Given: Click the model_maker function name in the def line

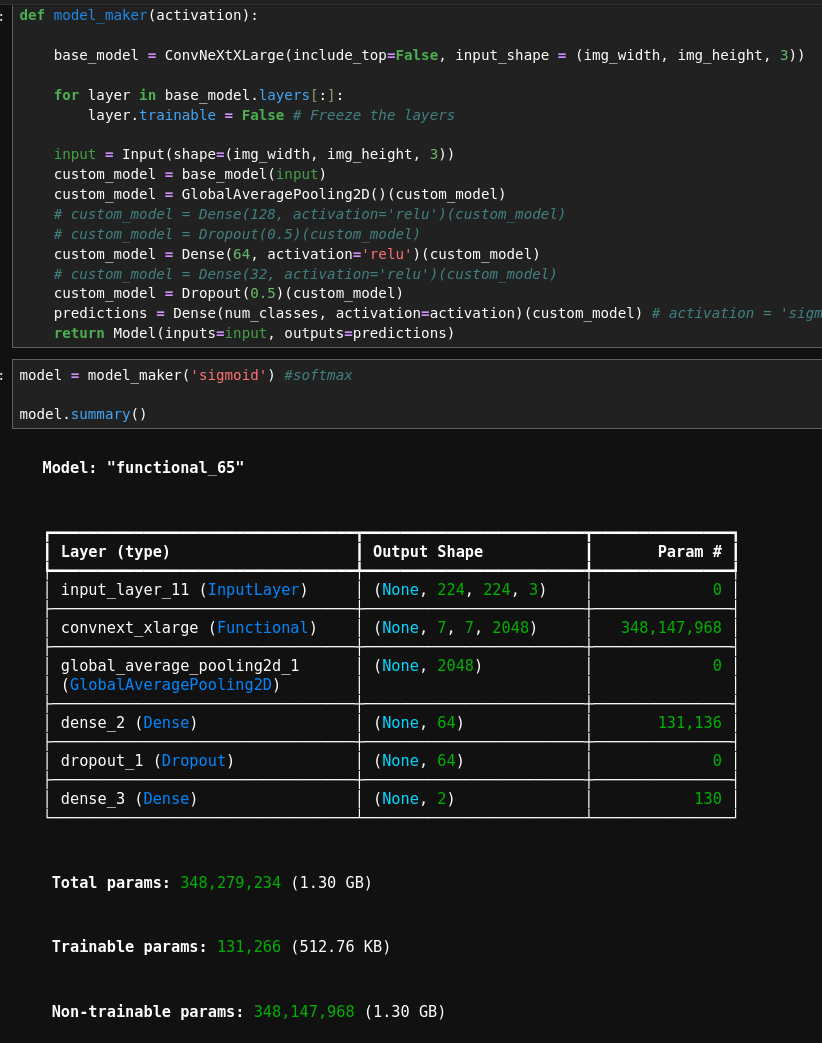Looking at the screenshot, I should pos(100,15).
